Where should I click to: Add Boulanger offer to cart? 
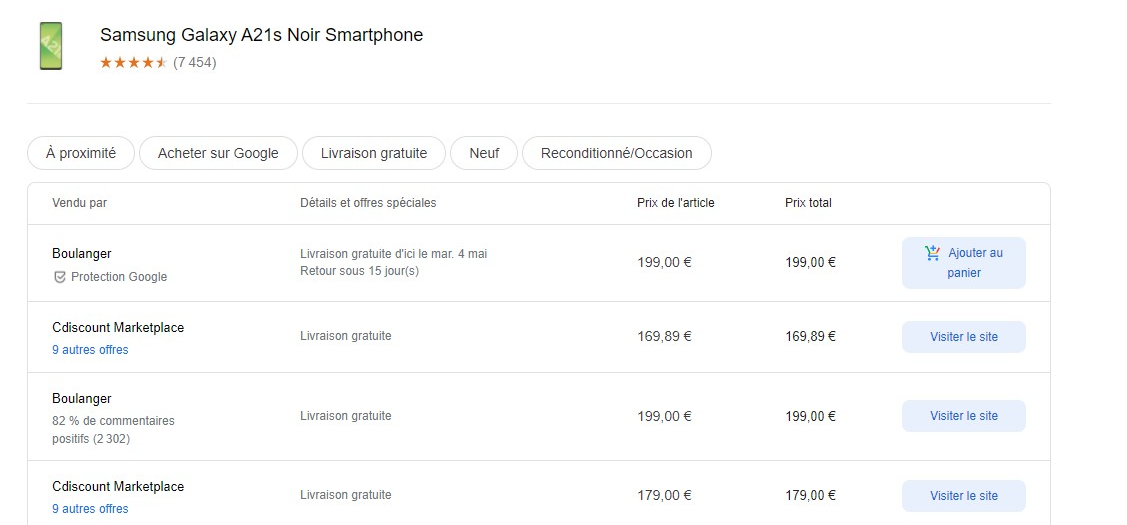coord(963,262)
